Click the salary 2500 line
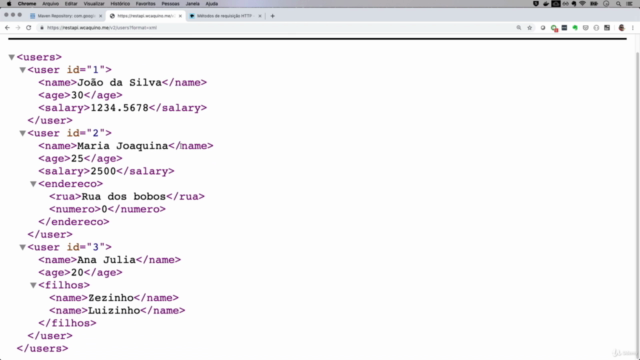This screenshot has width=640, height=360. click(106, 171)
